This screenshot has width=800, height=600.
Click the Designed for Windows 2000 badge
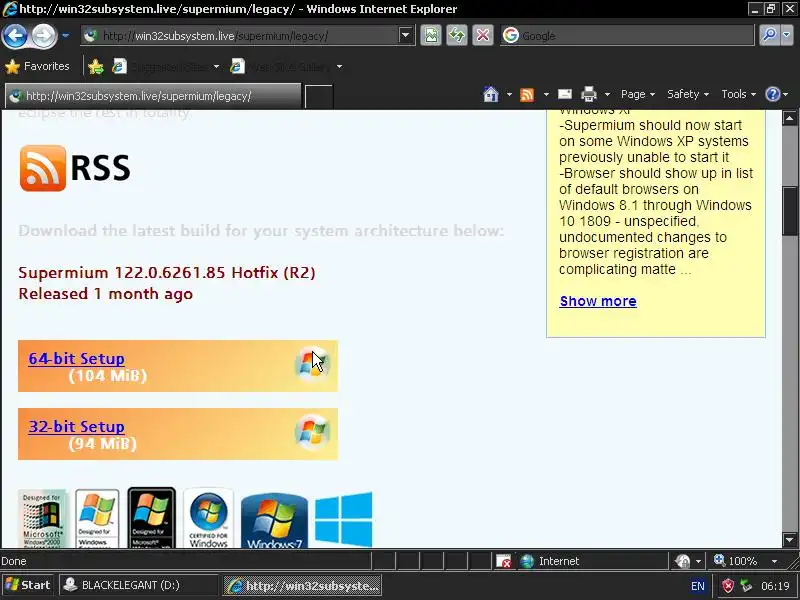43,518
